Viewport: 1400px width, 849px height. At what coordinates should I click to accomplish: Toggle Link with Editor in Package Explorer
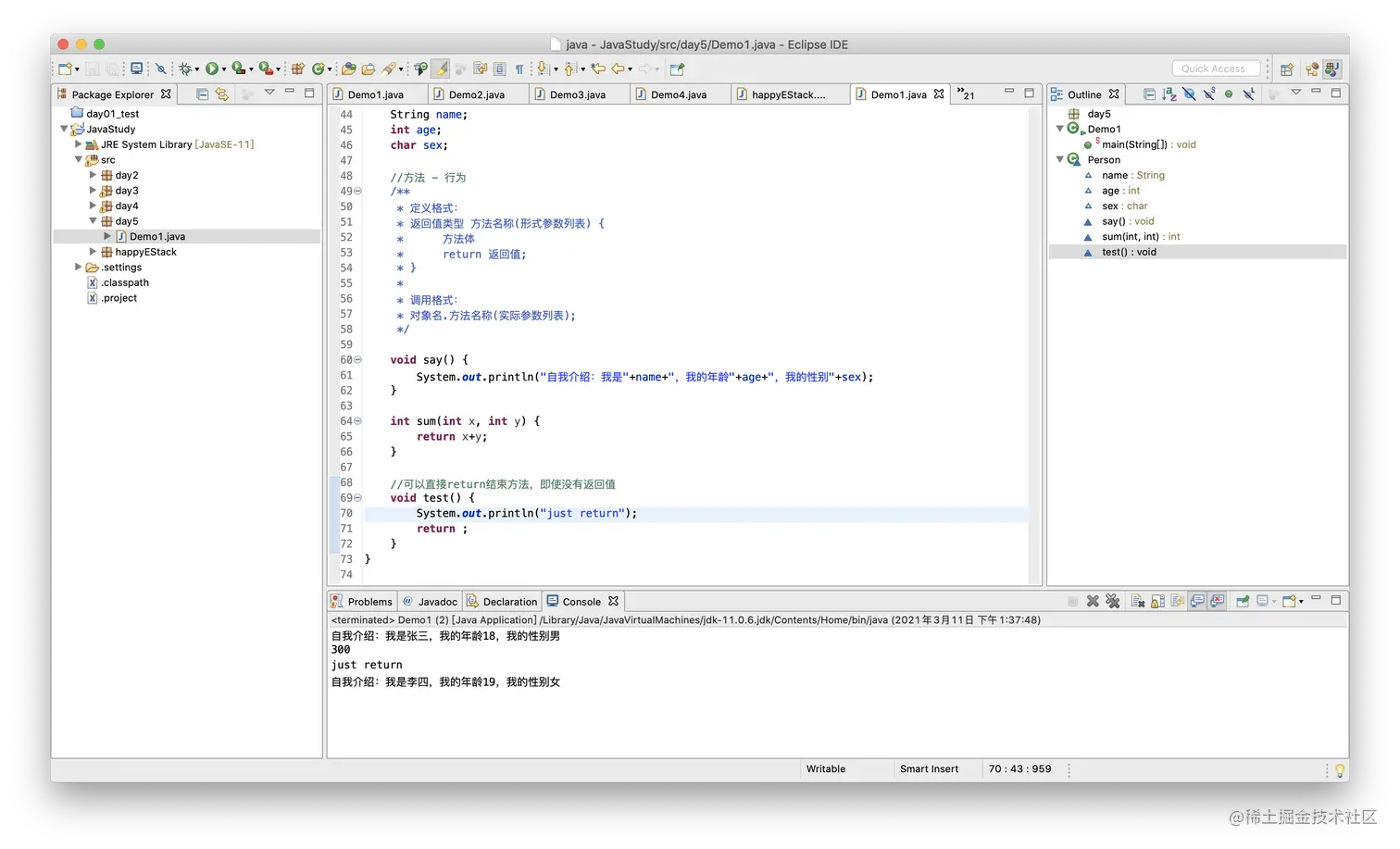tap(222, 94)
